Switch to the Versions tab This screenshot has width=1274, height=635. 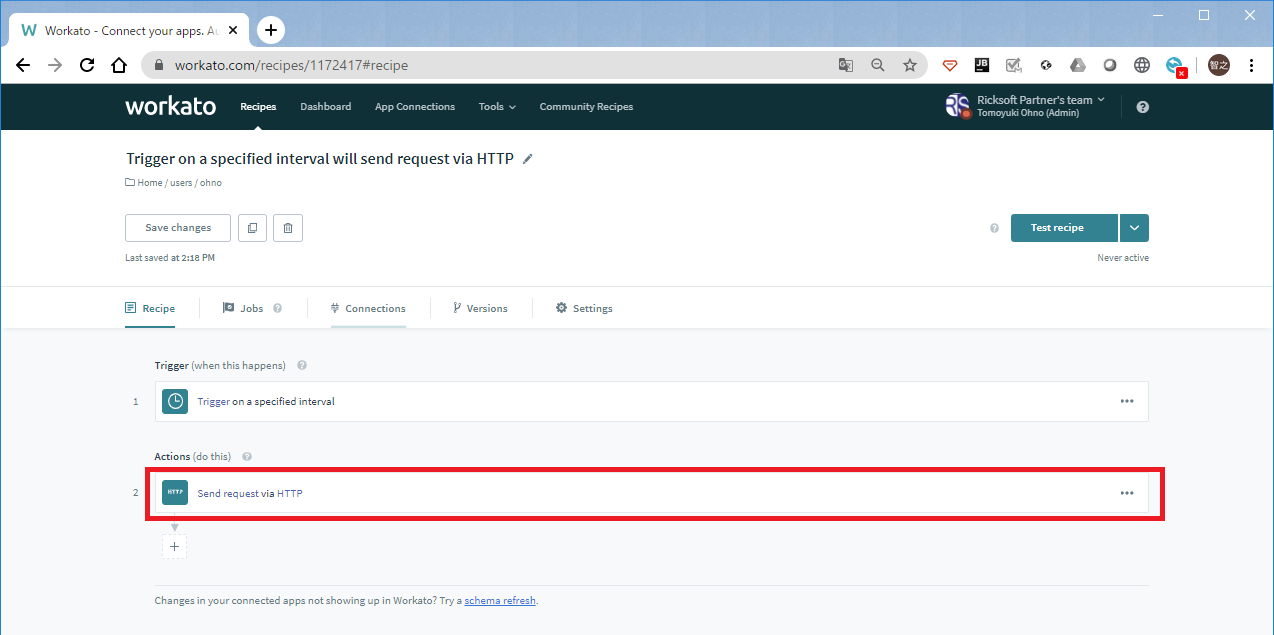coord(480,309)
